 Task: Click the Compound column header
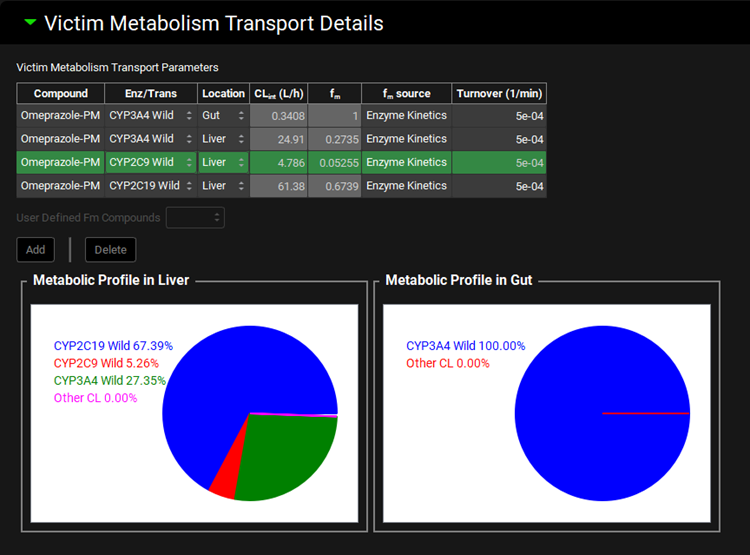[61, 93]
